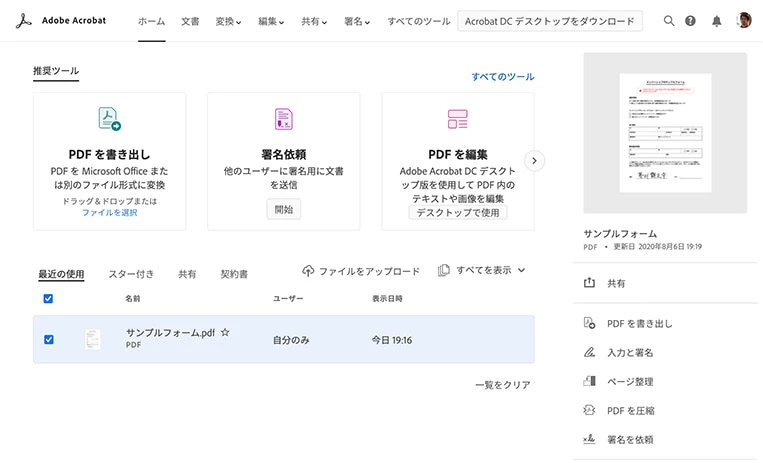The width and height of the screenshot is (763, 463).
Task: Open すべてのツール in top navigation
Action: (x=419, y=21)
